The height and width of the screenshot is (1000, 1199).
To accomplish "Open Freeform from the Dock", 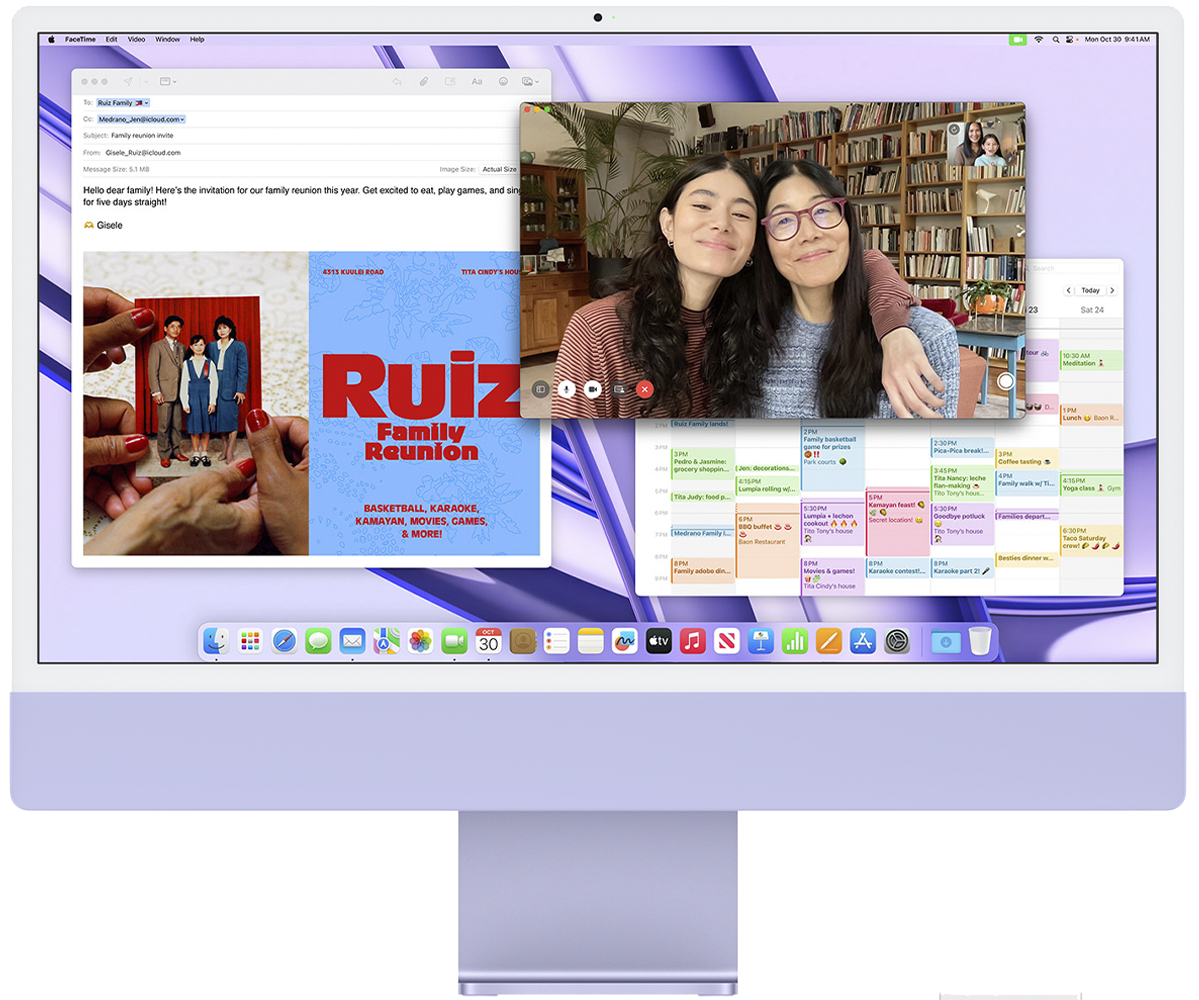I will click(x=625, y=641).
